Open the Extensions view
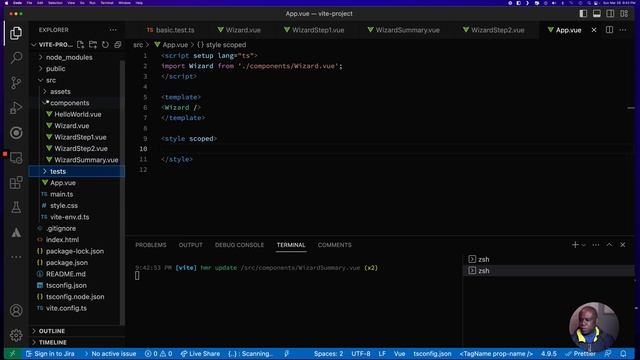Screen dimensions: 640x360 16,183
